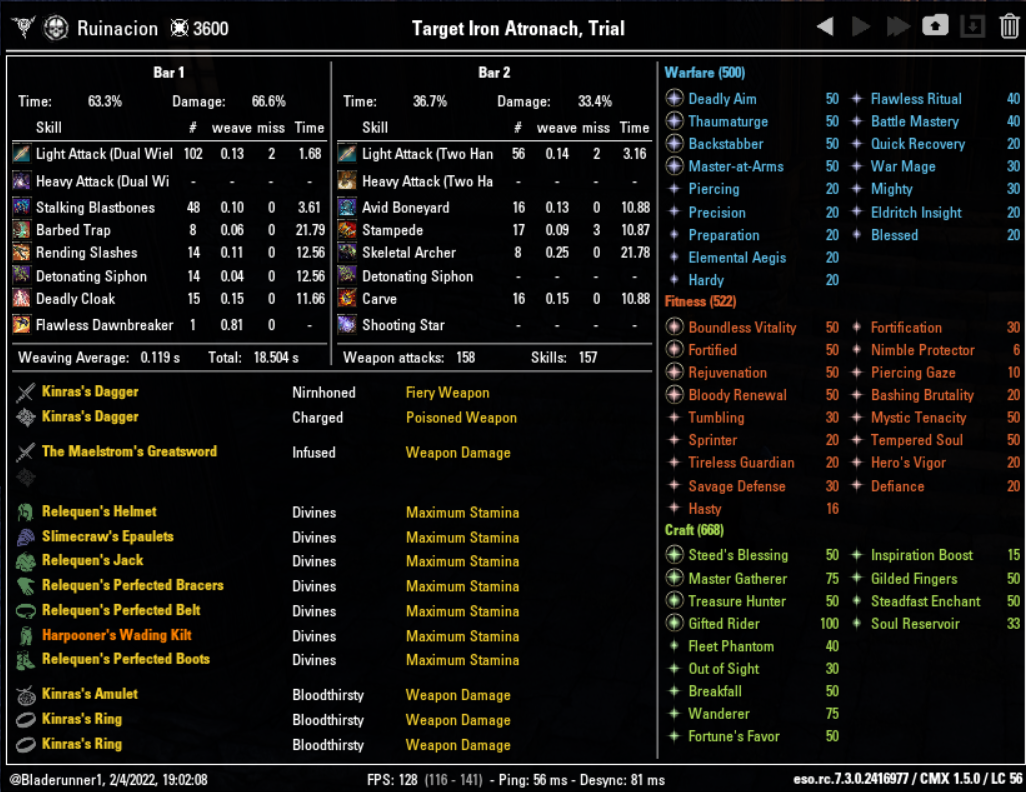Screen dimensions: 1026x792
Task: Click the Skeletal Archer skill icon
Action: click(x=347, y=252)
